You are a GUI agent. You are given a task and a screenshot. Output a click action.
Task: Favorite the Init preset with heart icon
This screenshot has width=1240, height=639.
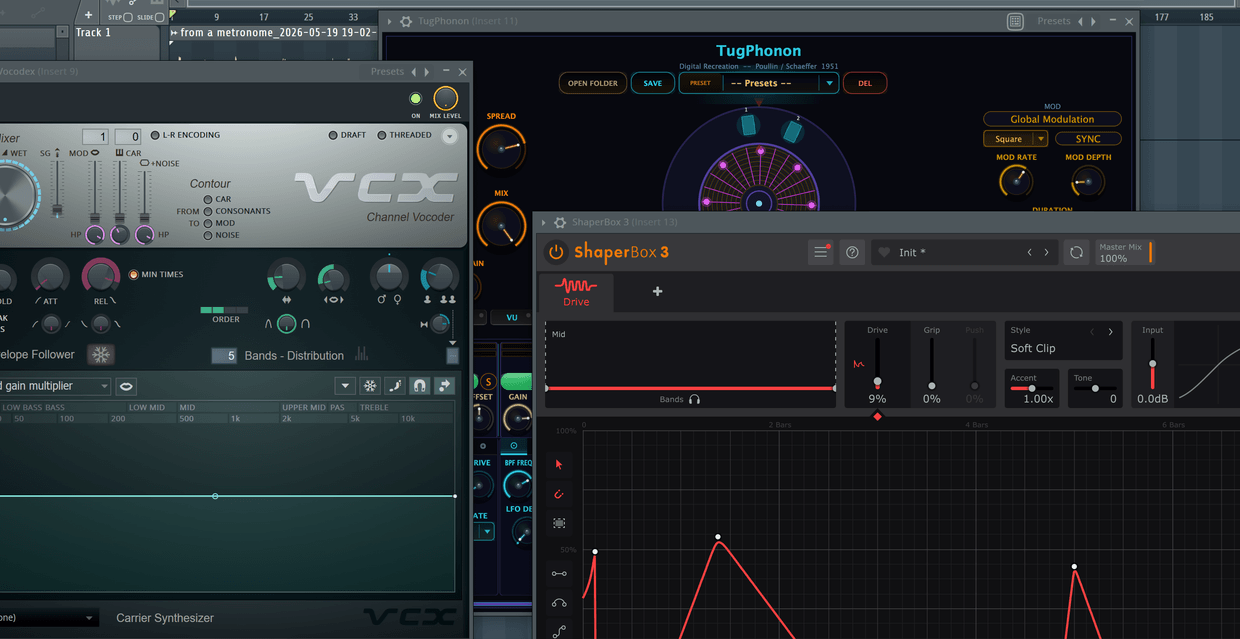coord(884,253)
